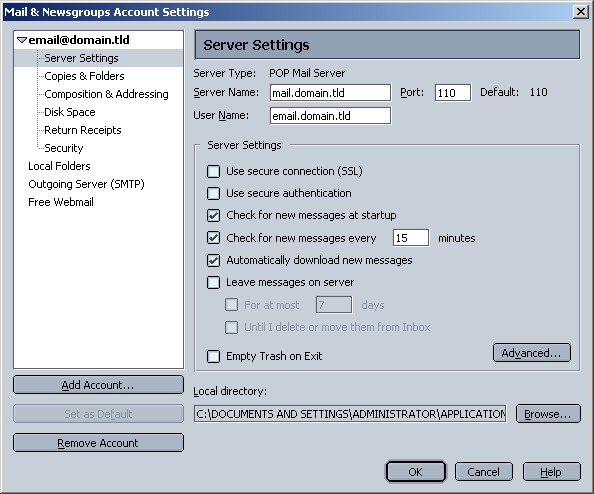Enable Use secure connection (SSL)
The image size is (594, 494).
[213, 171]
